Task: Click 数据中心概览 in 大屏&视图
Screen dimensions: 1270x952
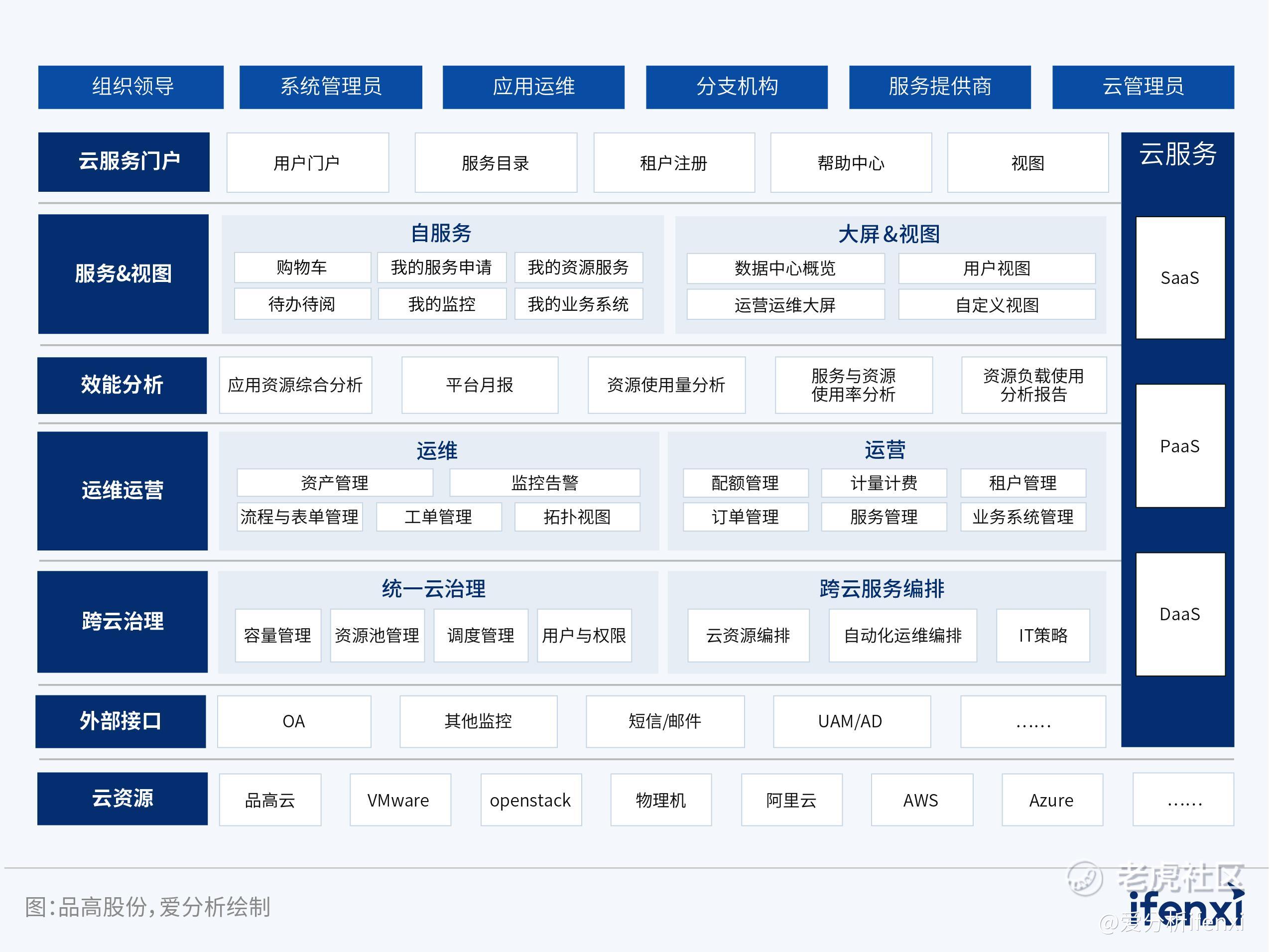Action: [785, 268]
